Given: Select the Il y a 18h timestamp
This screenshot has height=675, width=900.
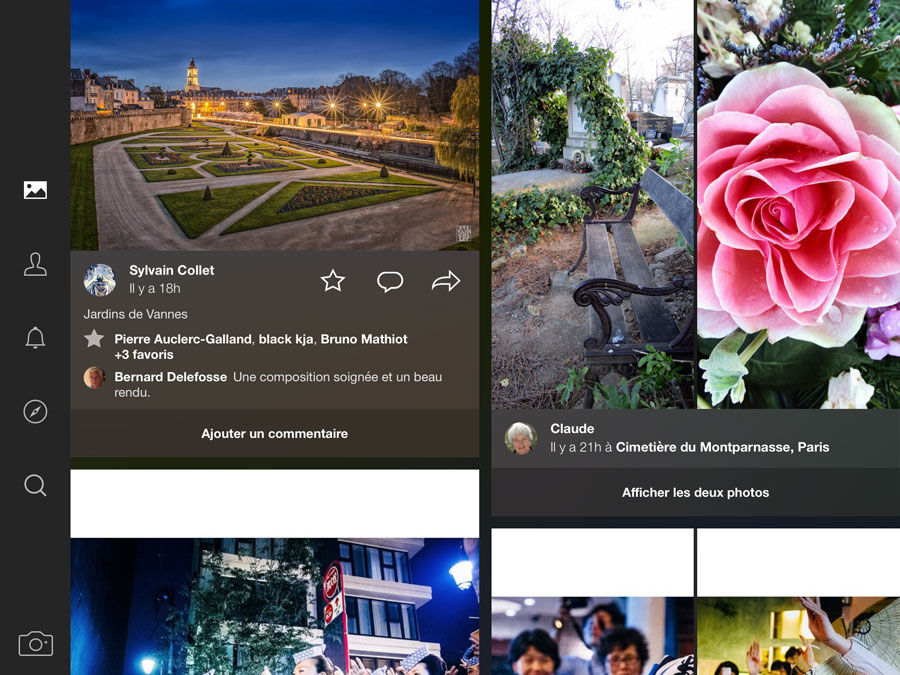Looking at the screenshot, I should point(155,289).
